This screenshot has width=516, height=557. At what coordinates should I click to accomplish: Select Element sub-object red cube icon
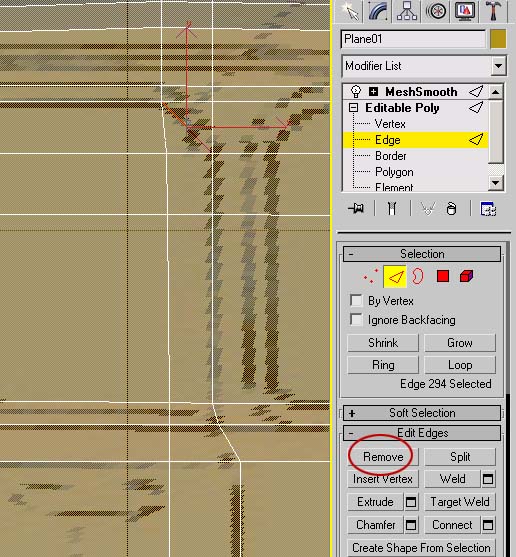[466, 276]
